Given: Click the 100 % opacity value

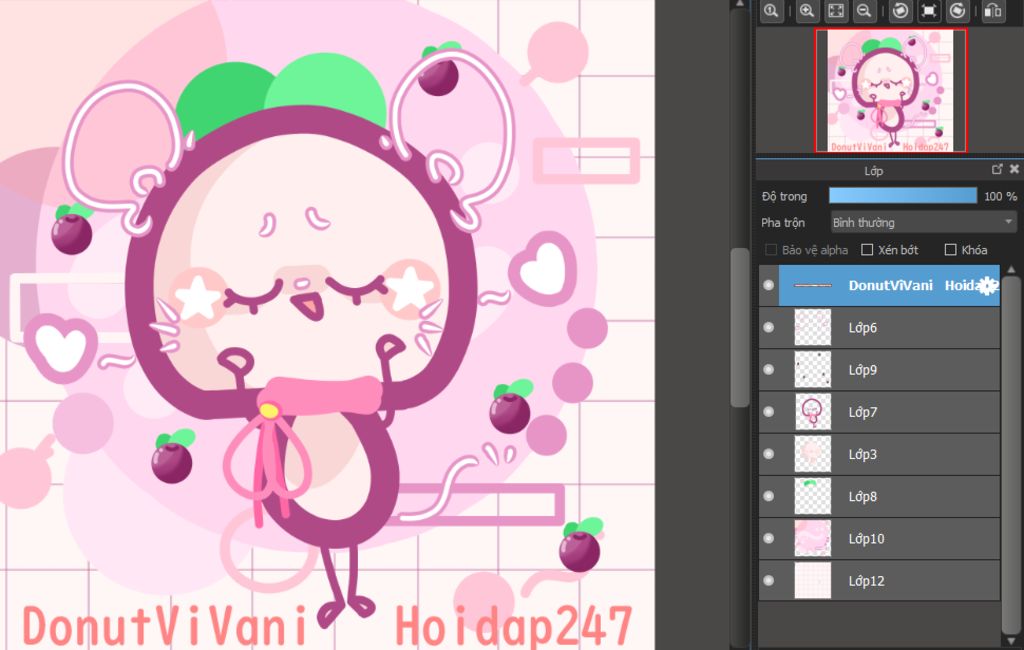Looking at the screenshot, I should tap(1000, 196).
